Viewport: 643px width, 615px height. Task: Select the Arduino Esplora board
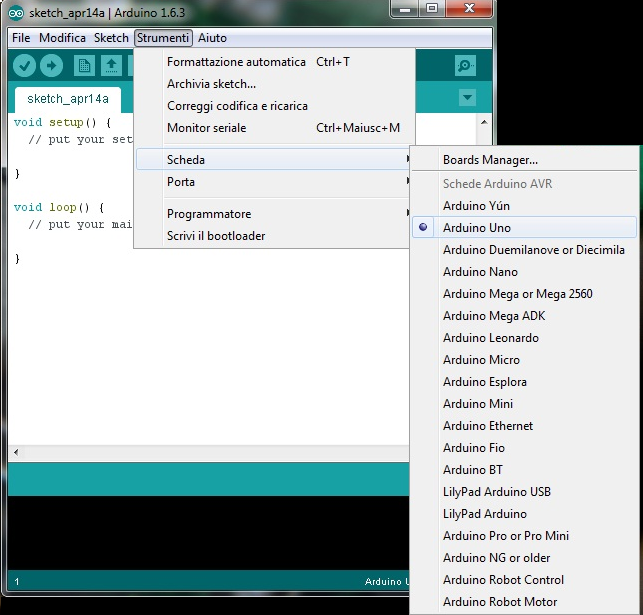tap(524, 382)
